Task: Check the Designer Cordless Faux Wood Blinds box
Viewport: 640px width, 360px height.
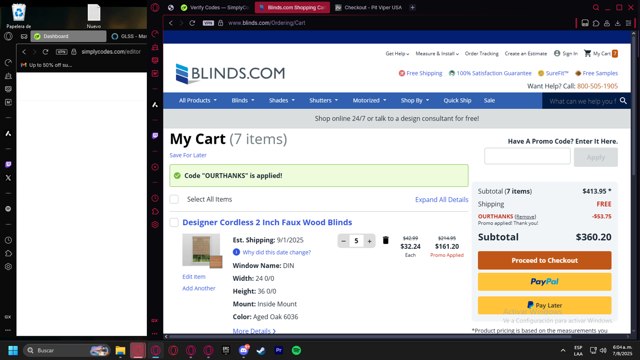Action: pyautogui.click(x=174, y=222)
